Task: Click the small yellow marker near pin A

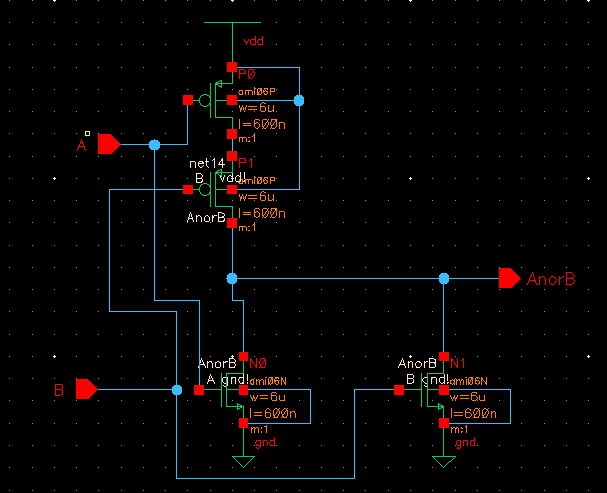Action: 87,134
